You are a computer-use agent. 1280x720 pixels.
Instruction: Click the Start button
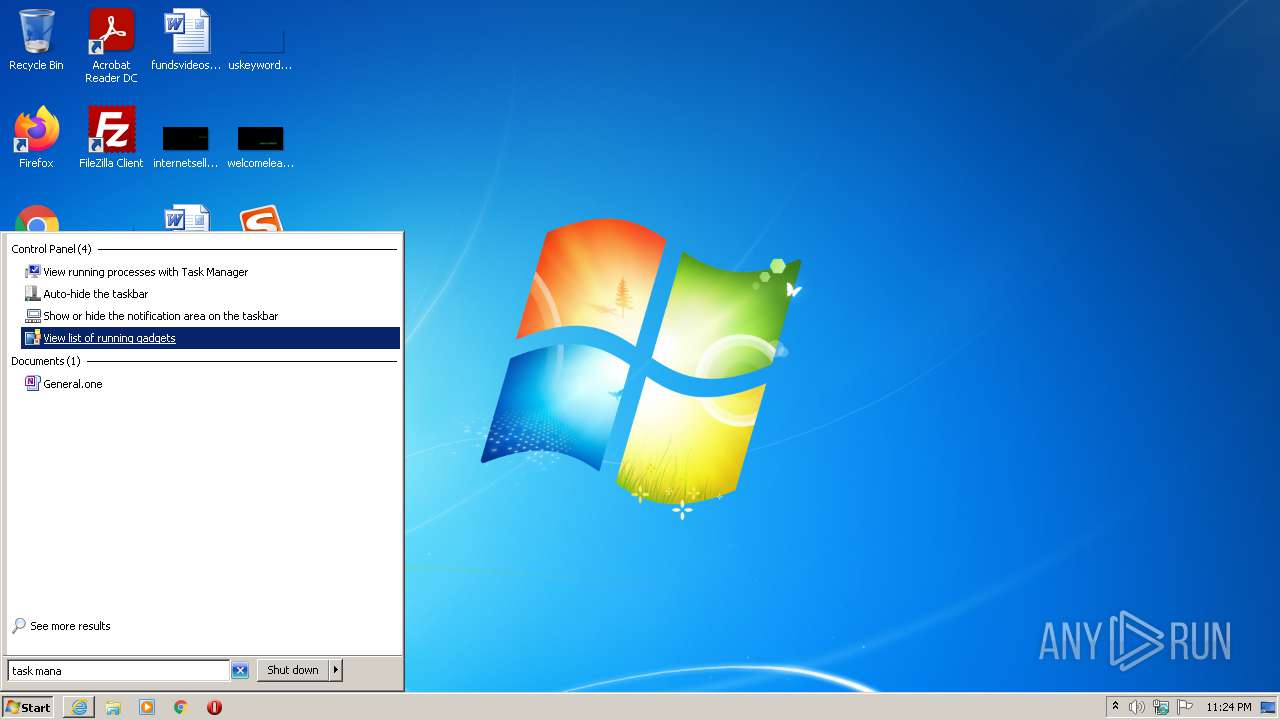pyautogui.click(x=28, y=707)
